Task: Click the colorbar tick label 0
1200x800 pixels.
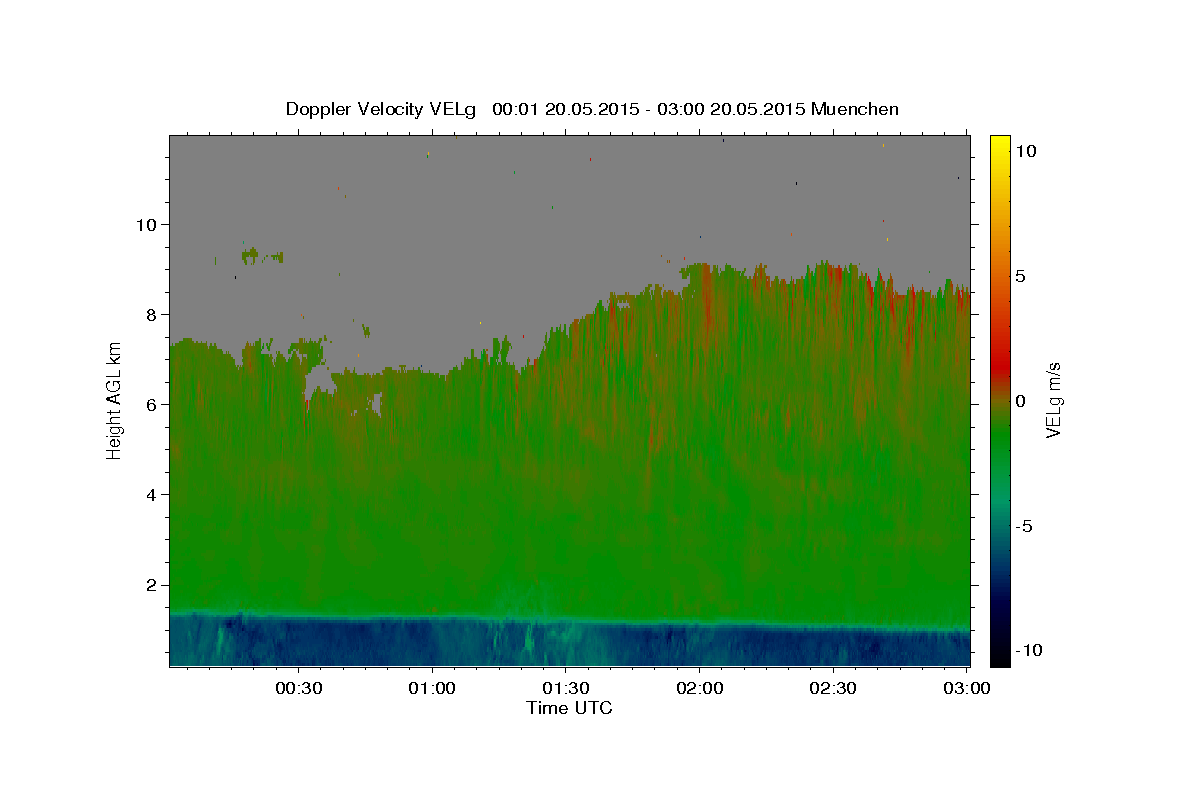Action: 1020,401
